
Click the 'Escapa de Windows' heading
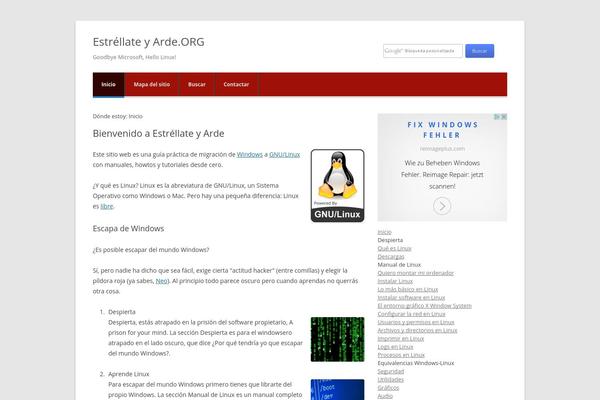click(x=128, y=229)
